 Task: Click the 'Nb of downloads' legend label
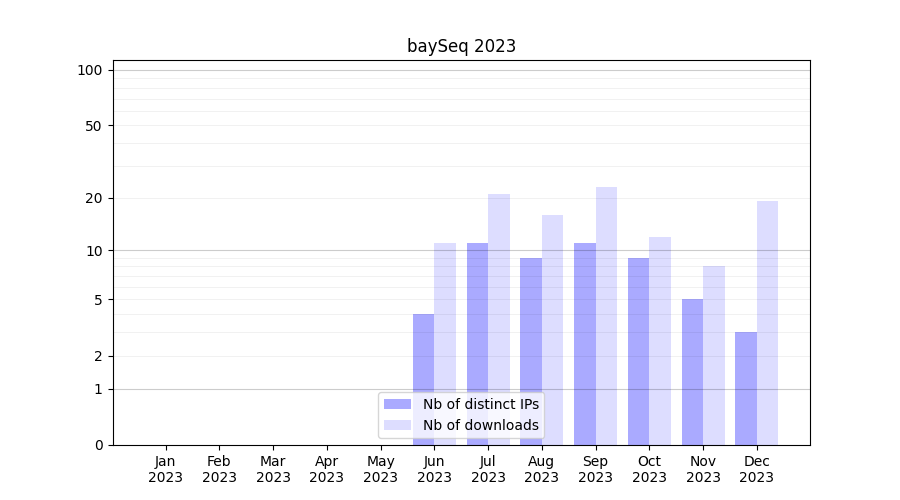(x=480, y=425)
